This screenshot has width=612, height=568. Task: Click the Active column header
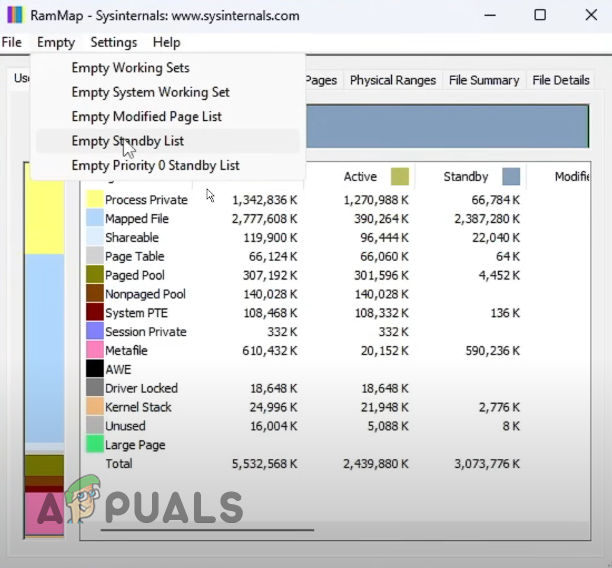pyautogui.click(x=360, y=177)
